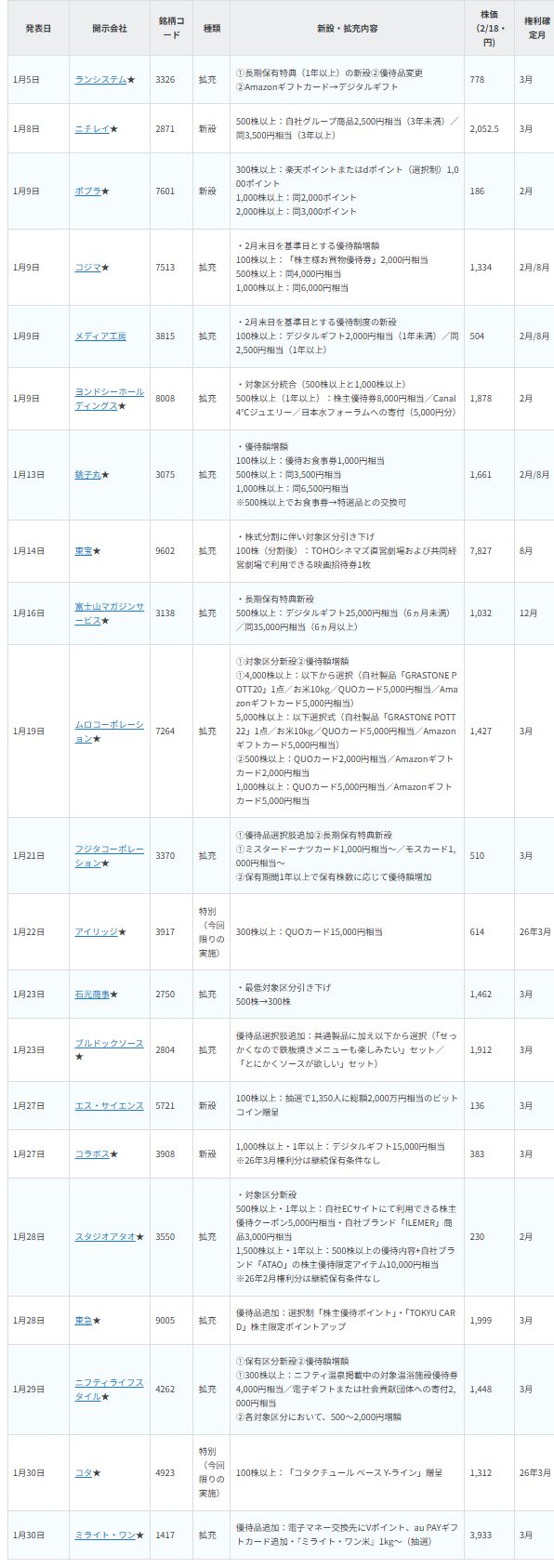Open the 東宝 company link

coord(84,551)
